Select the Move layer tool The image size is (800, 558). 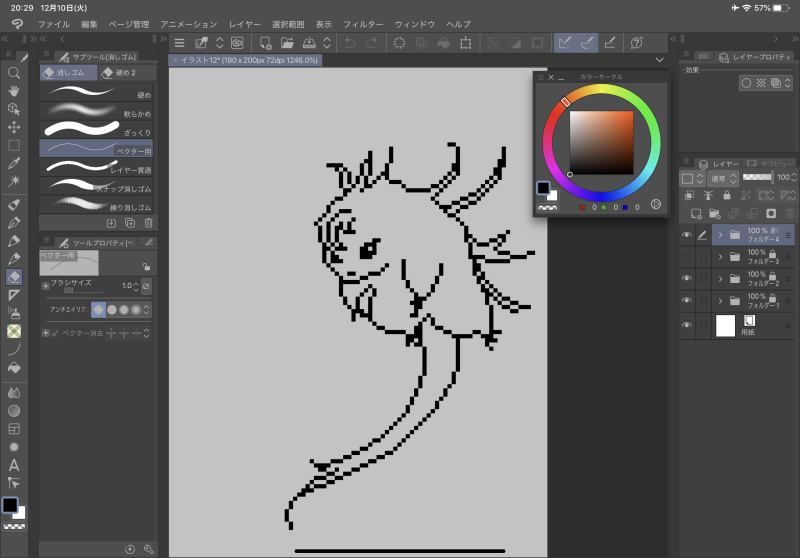pos(14,127)
